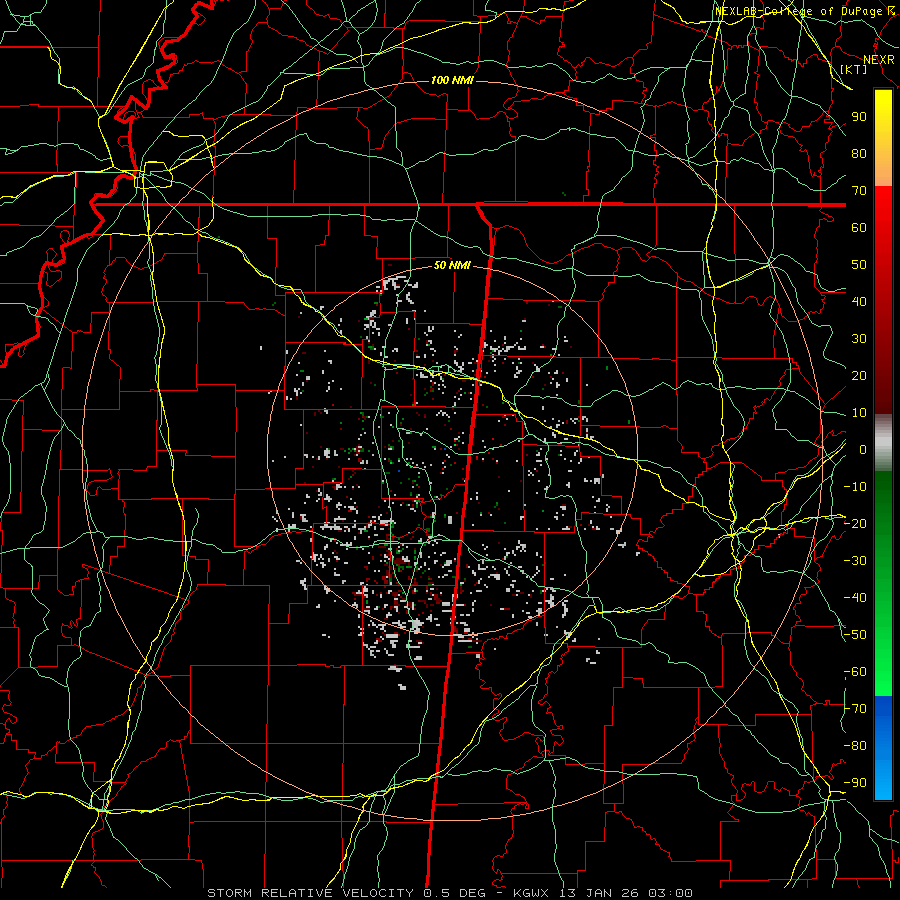The width and height of the screenshot is (900, 900).
Task: Click the -20 label on the velocity scale
Action: tap(855, 524)
